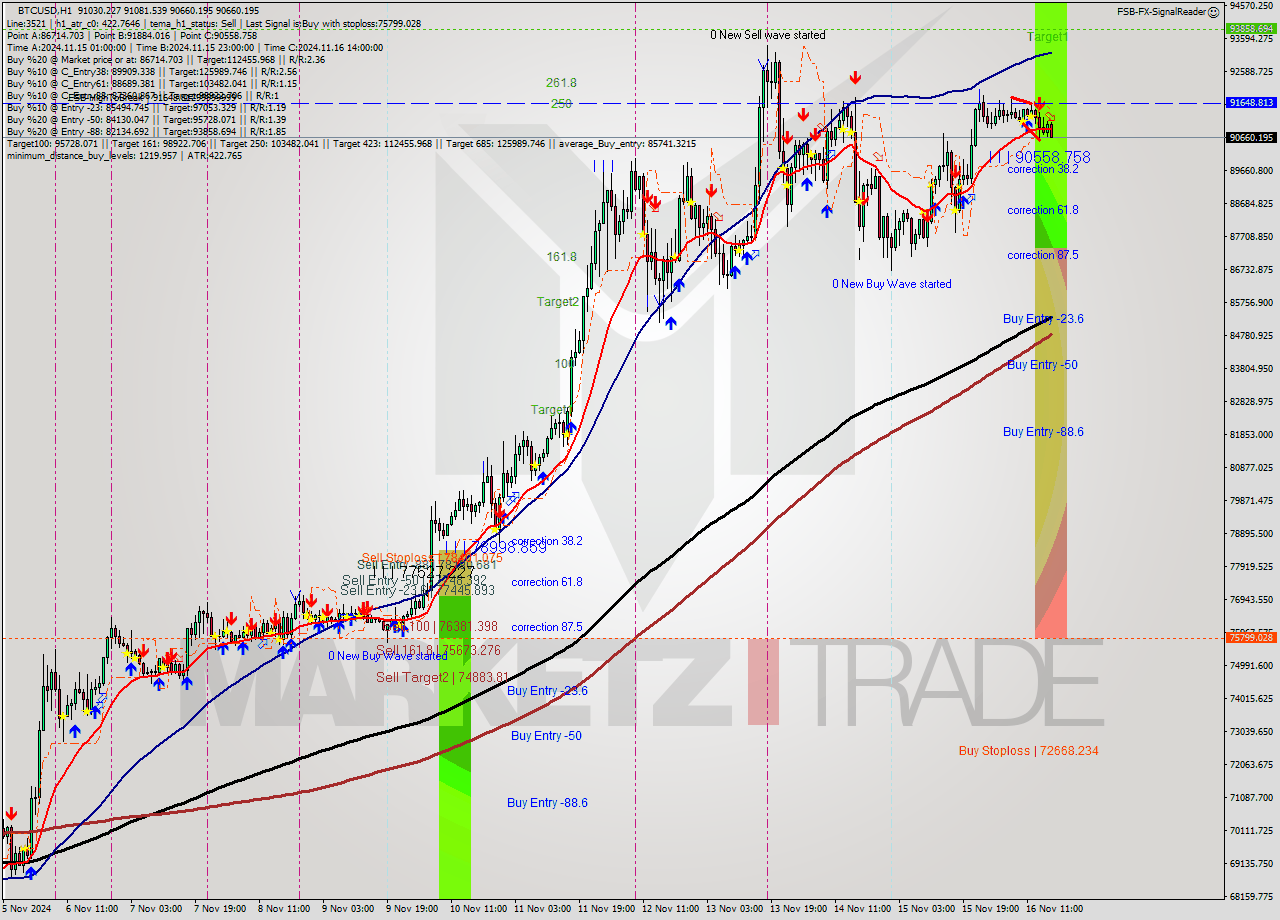Click the 'Point A:86714.703' value

46,36
